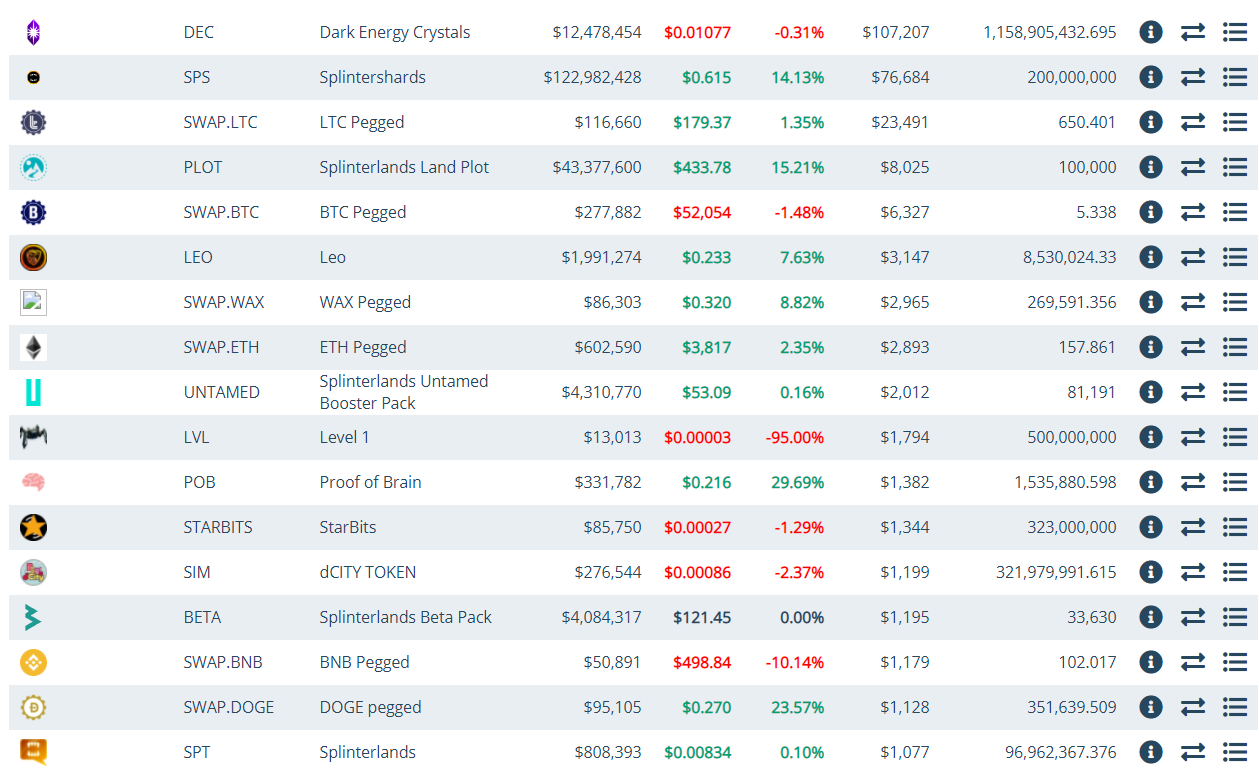
Task: Click the SWAP.DOGE token logo
Action: (33, 707)
